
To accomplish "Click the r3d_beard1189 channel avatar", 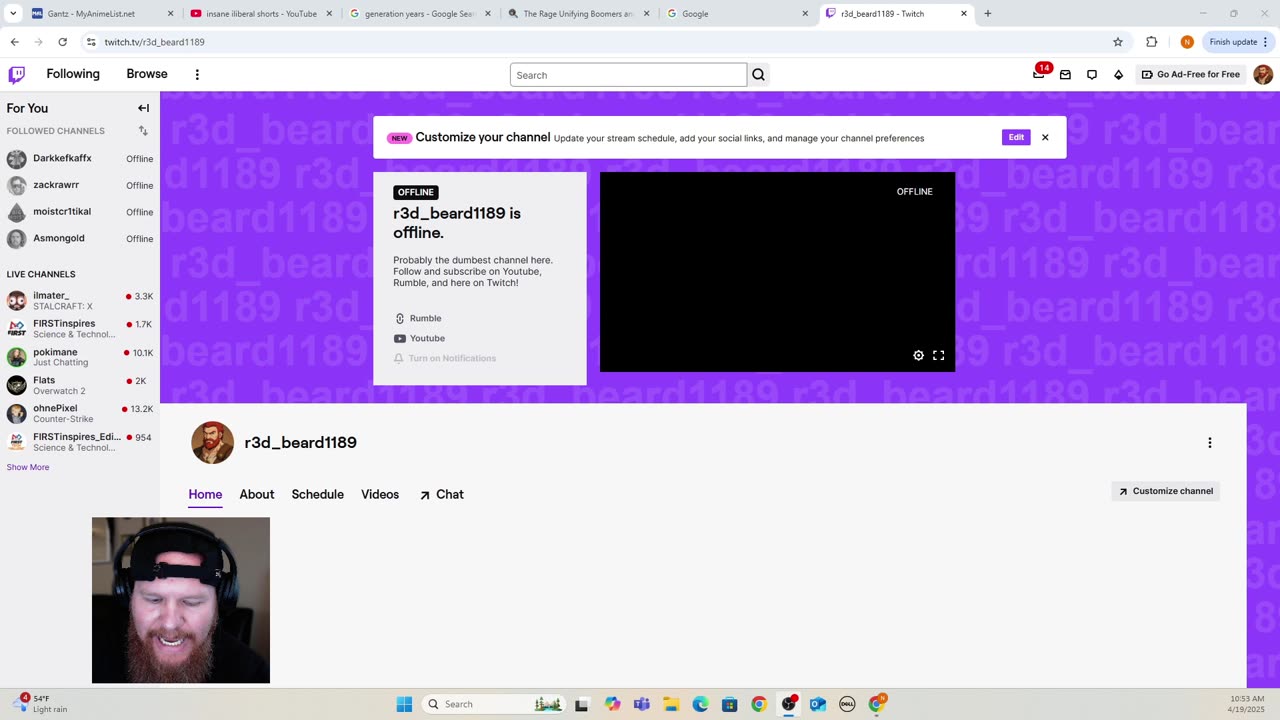I will pos(212,443).
